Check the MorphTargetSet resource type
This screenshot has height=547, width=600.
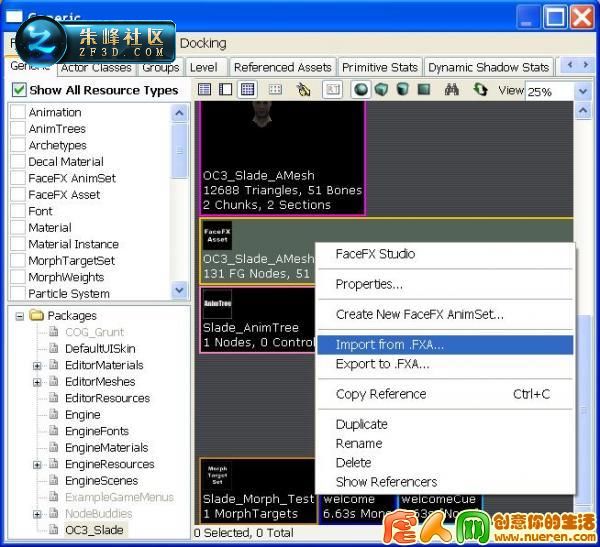pos(18,260)
